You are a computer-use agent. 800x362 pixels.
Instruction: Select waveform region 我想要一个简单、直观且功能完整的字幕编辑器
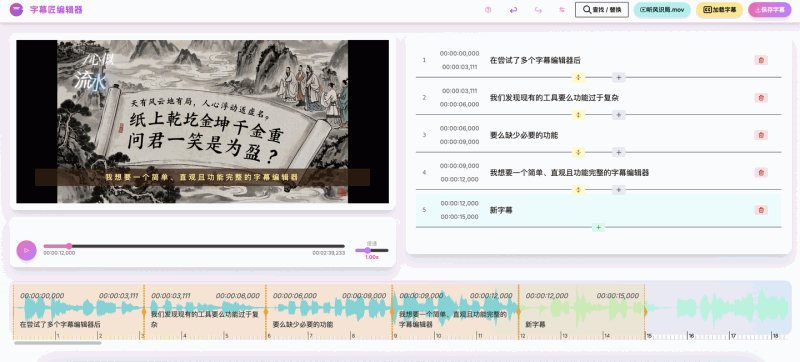tap(455, 311)
